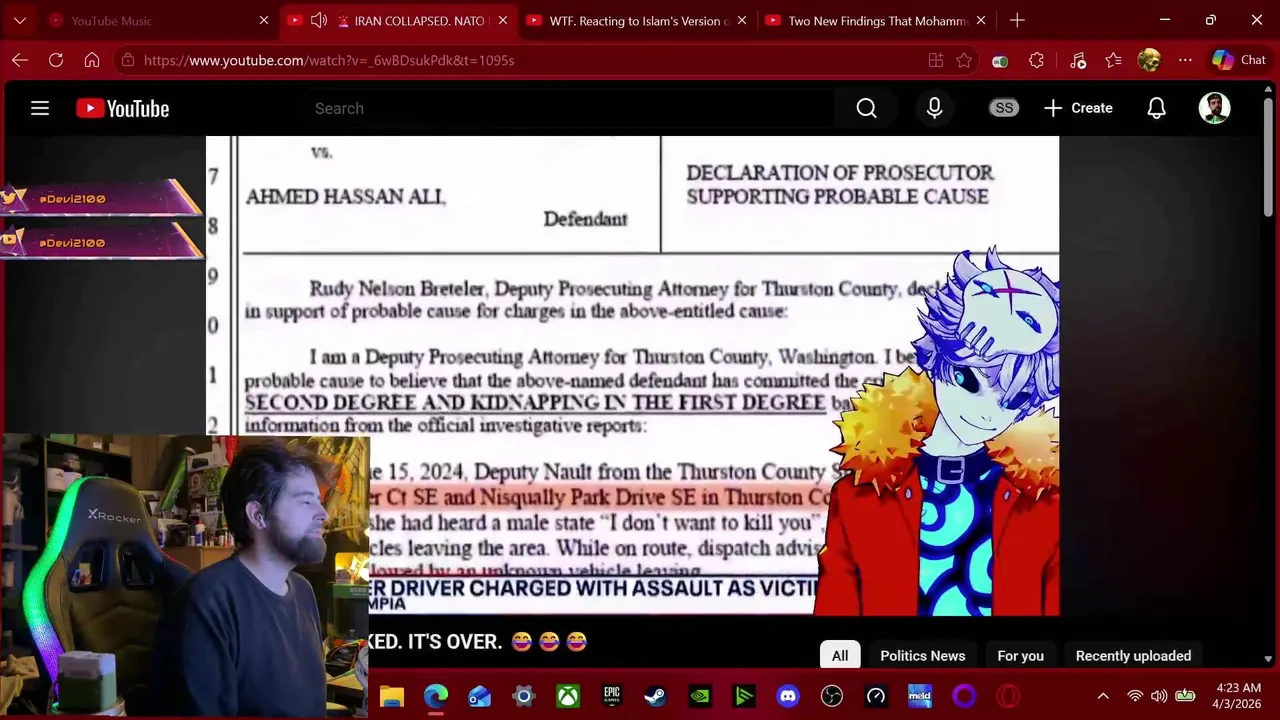Go back with the browser back arrow
The height and width of the screenshot is (720, 1280).
[x=20, y=60]
